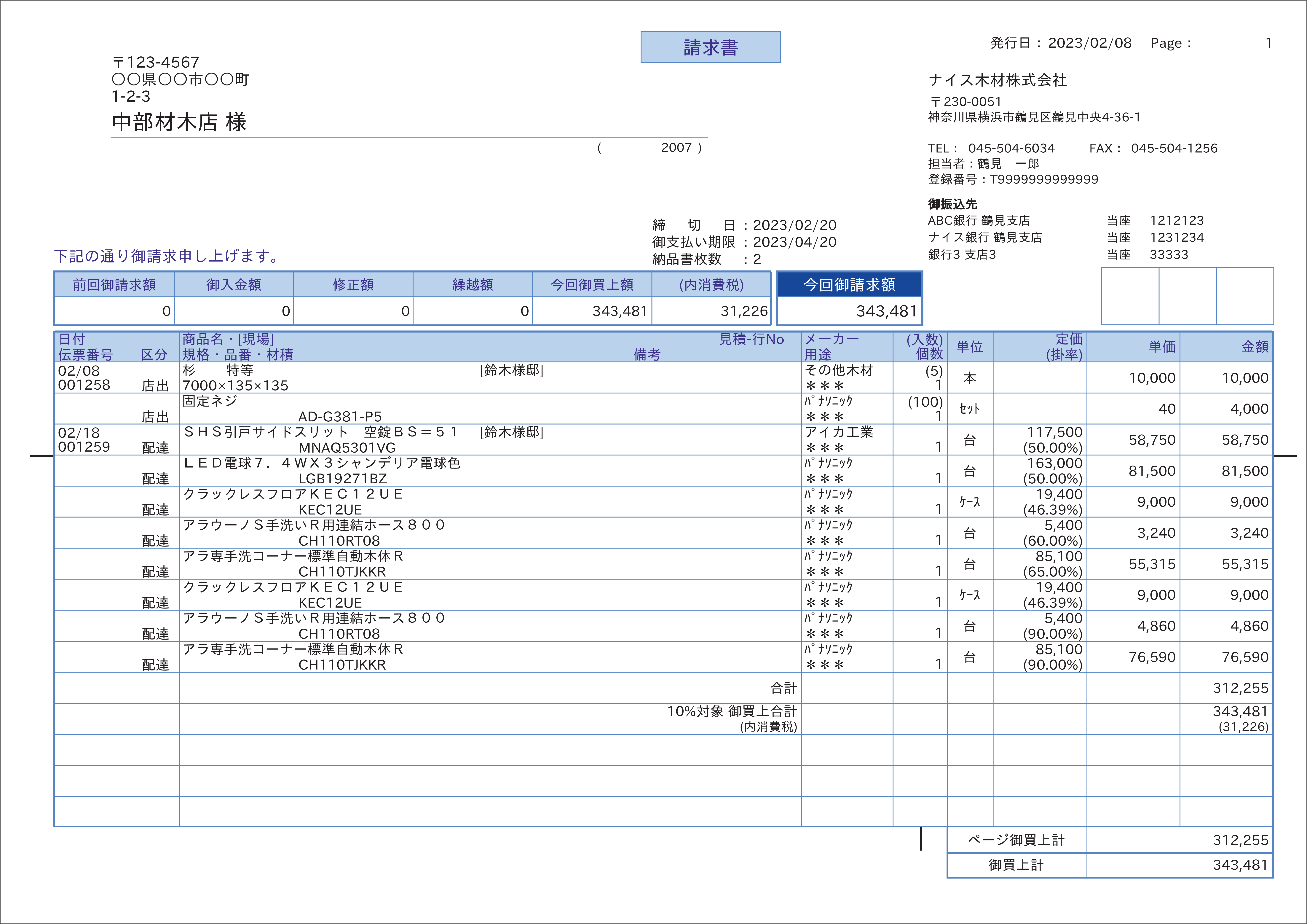Select the (100) pack quantity
1307x924 pixels.
pyautogui.click(x=925, y=402)
